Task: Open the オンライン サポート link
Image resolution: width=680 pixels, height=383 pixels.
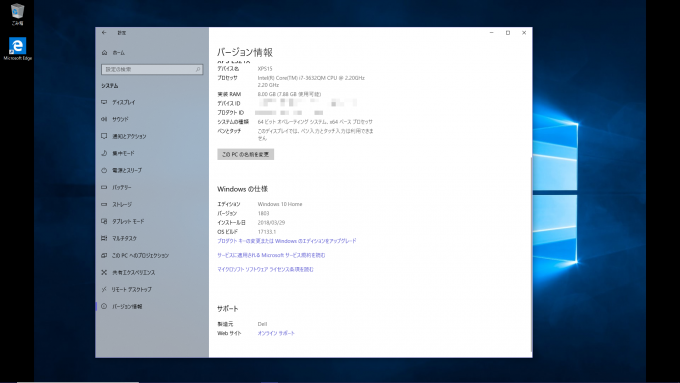Action: (276, 333)
